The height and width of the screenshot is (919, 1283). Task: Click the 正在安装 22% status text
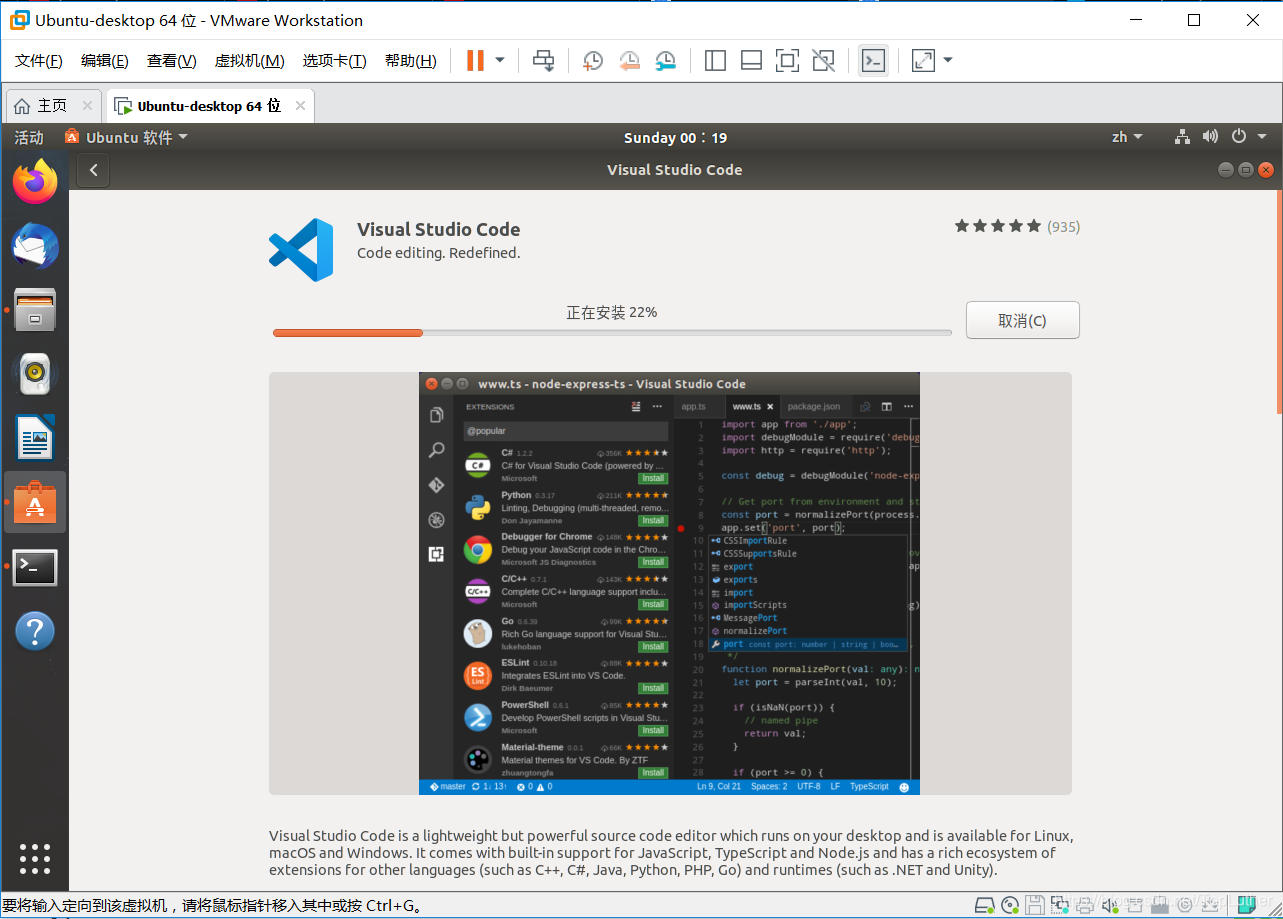pos(612,312)
